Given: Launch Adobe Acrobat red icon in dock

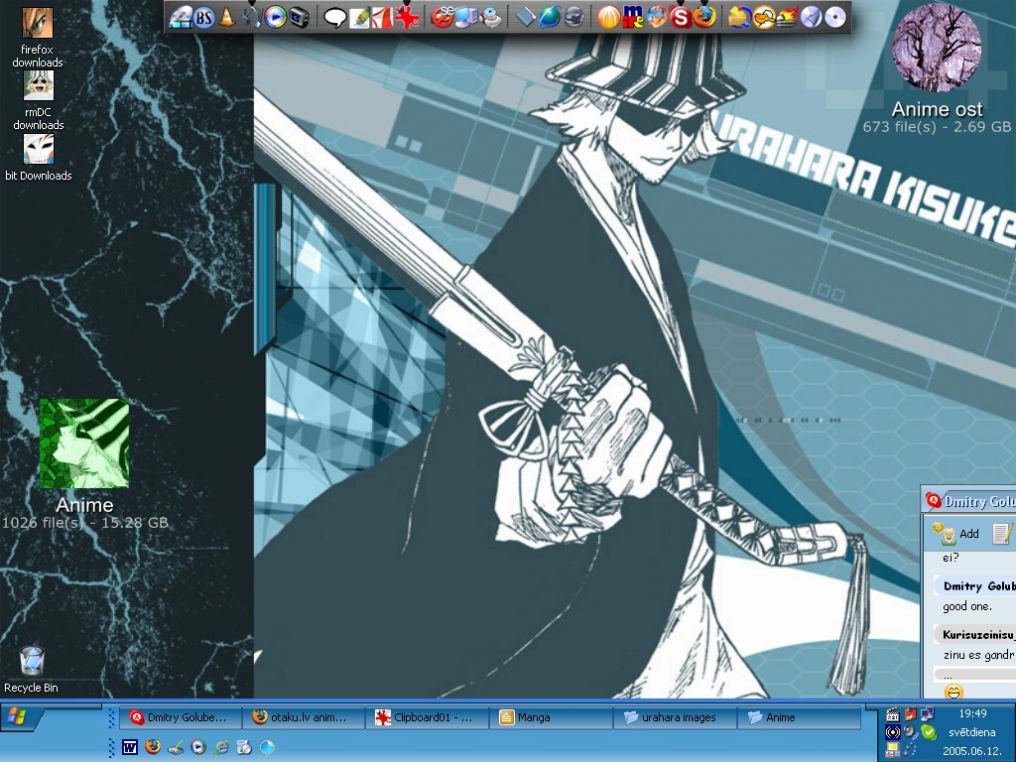Looking at the screenshot, I should (x=382, y=17).
